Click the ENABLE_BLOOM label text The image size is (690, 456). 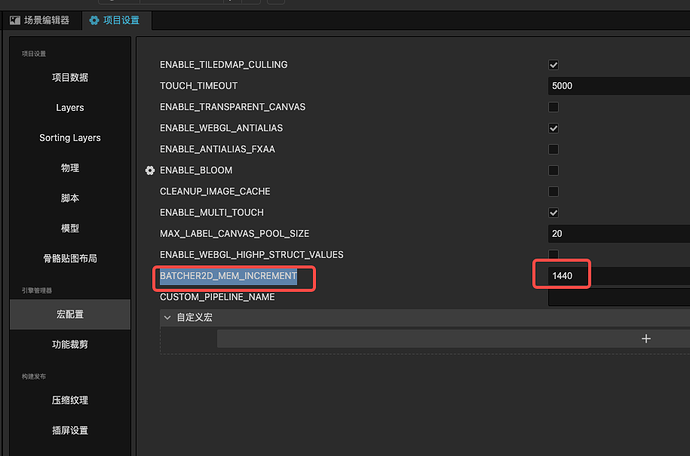(196, 170)
